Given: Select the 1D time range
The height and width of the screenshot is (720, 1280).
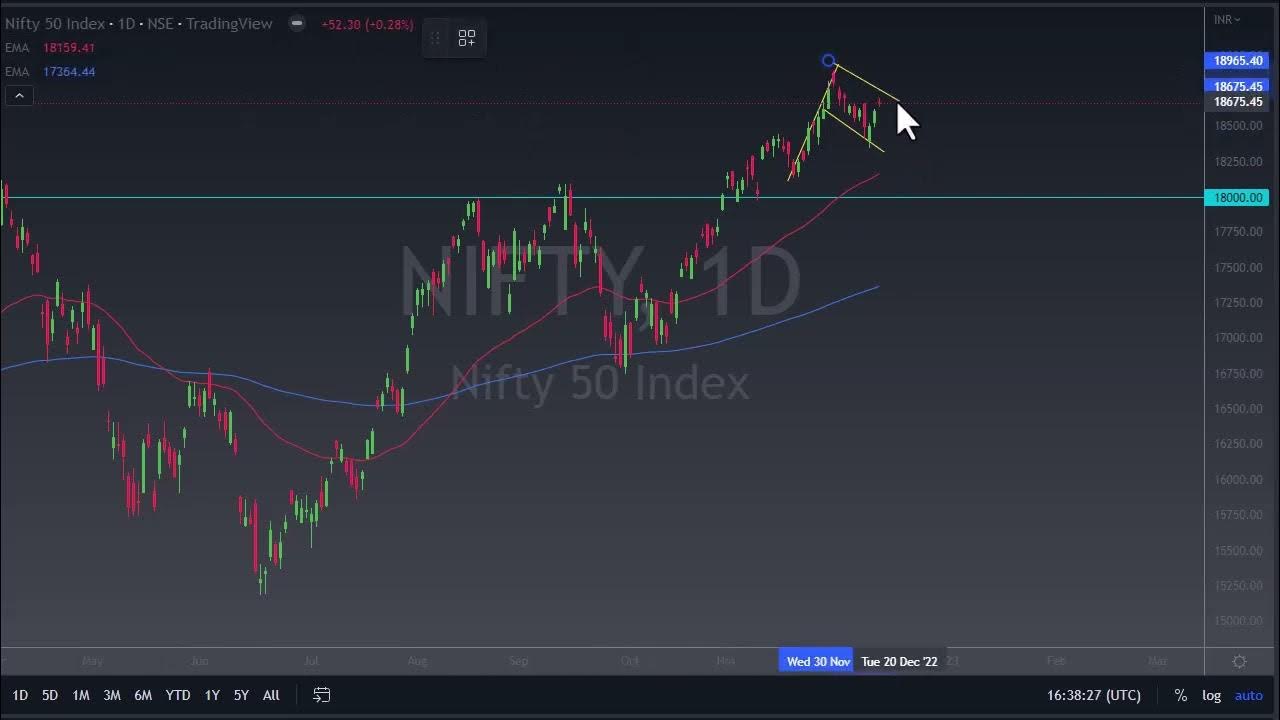Looking at the screenshot, I should pyautogui.click(x=20, y=695).
